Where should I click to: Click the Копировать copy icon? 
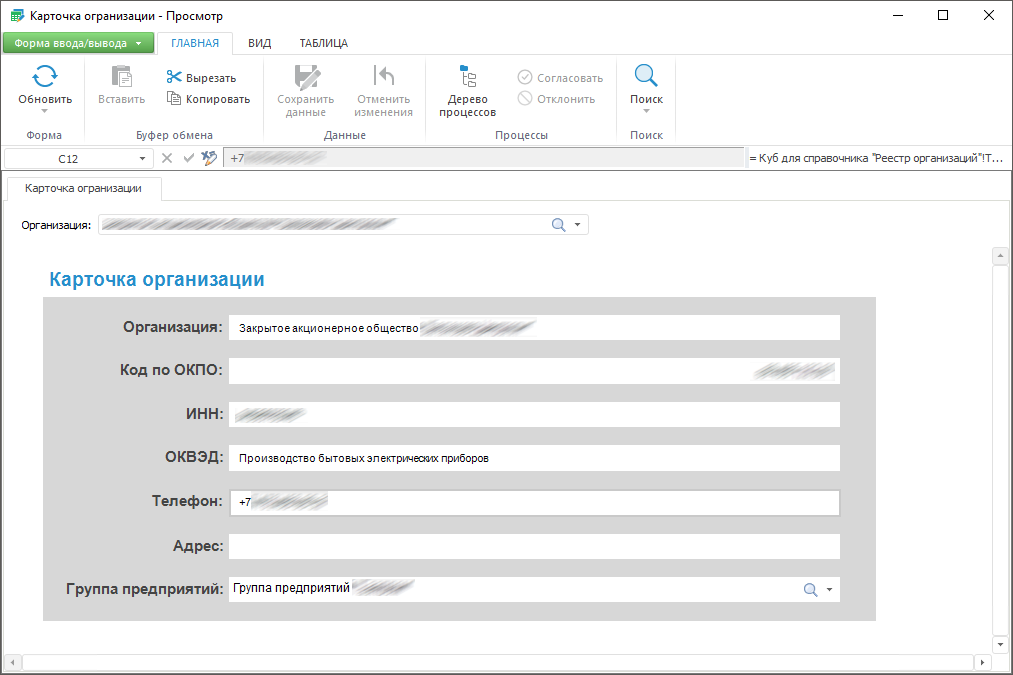(174, 98)
